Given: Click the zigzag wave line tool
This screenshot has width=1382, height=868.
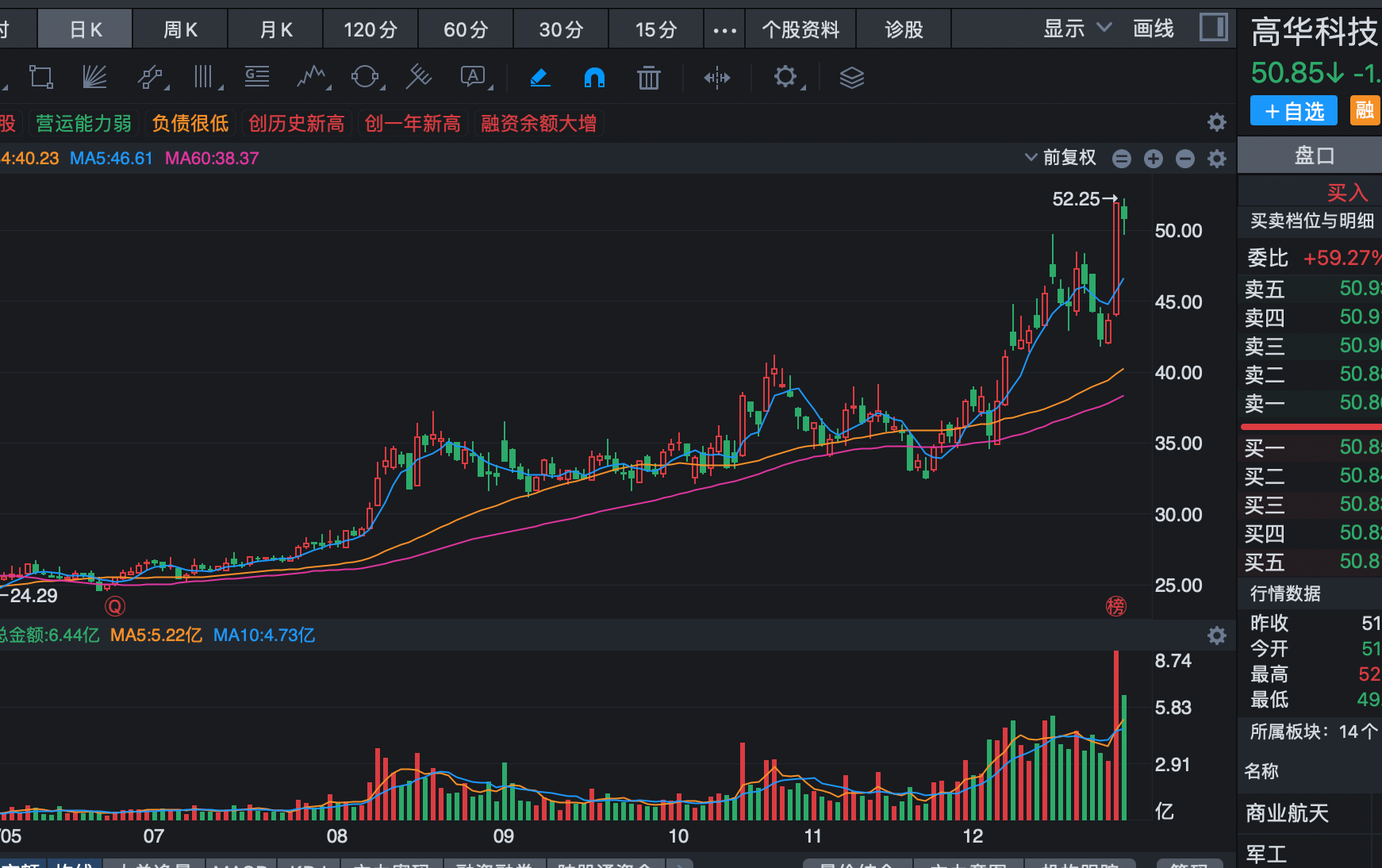Looking at the screenshot, I should [312, 77].
